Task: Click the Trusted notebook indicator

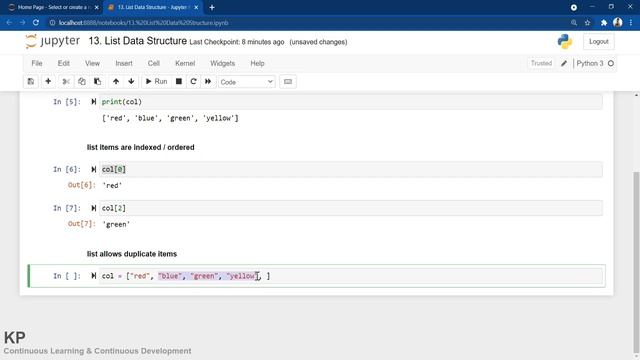Action: (x=541, y=63)
